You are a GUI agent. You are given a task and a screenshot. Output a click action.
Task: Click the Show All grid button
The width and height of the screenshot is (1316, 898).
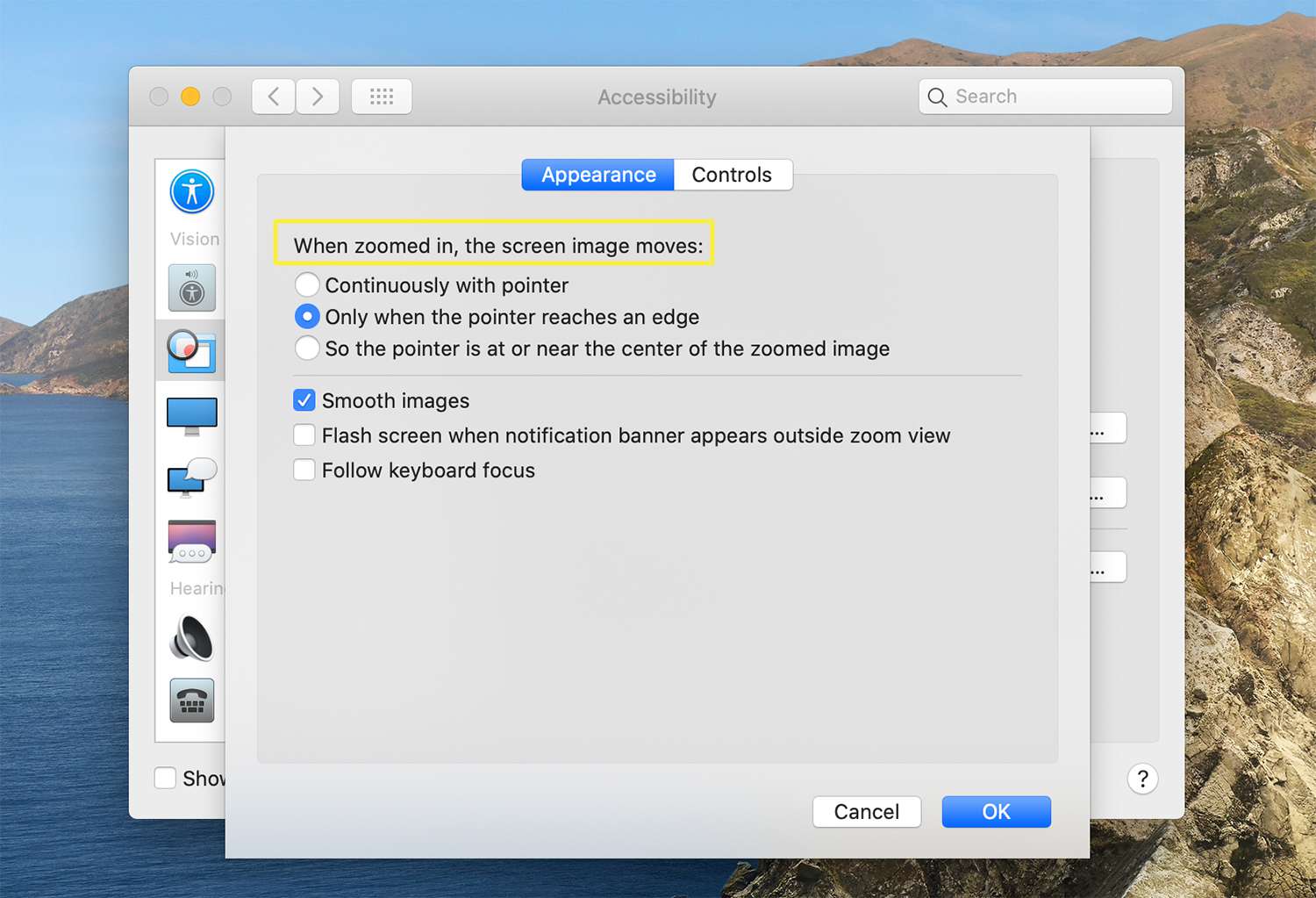click(382, 97)
